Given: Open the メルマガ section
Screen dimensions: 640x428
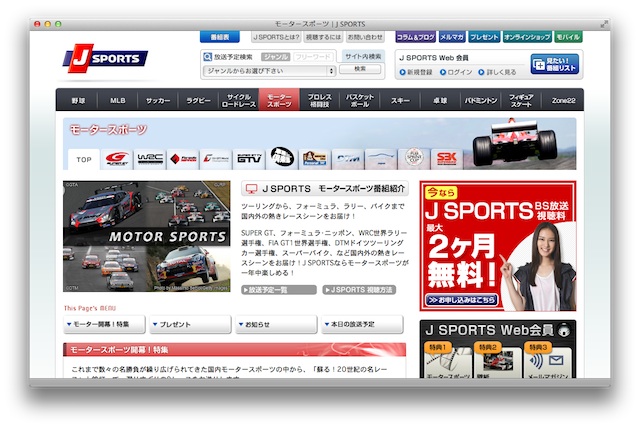Looking at the screenshot, I should tap(452, 37).
